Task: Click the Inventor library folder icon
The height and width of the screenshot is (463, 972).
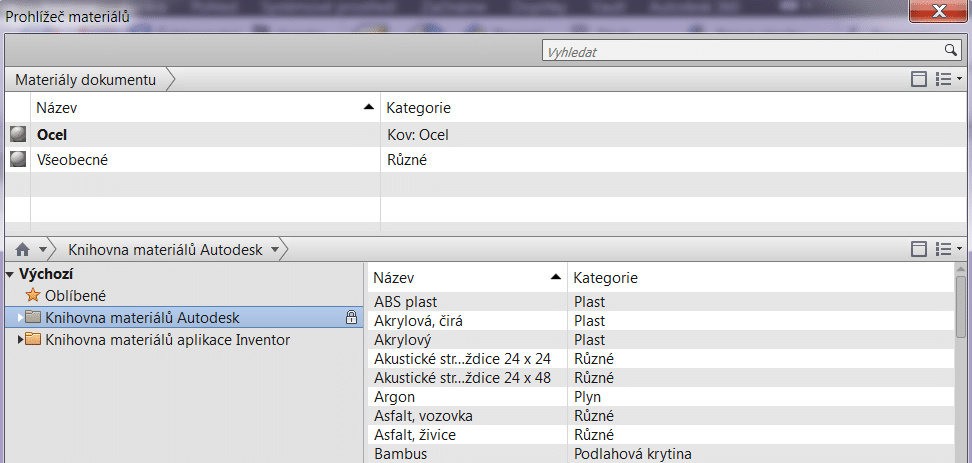Action: (33, 340)
